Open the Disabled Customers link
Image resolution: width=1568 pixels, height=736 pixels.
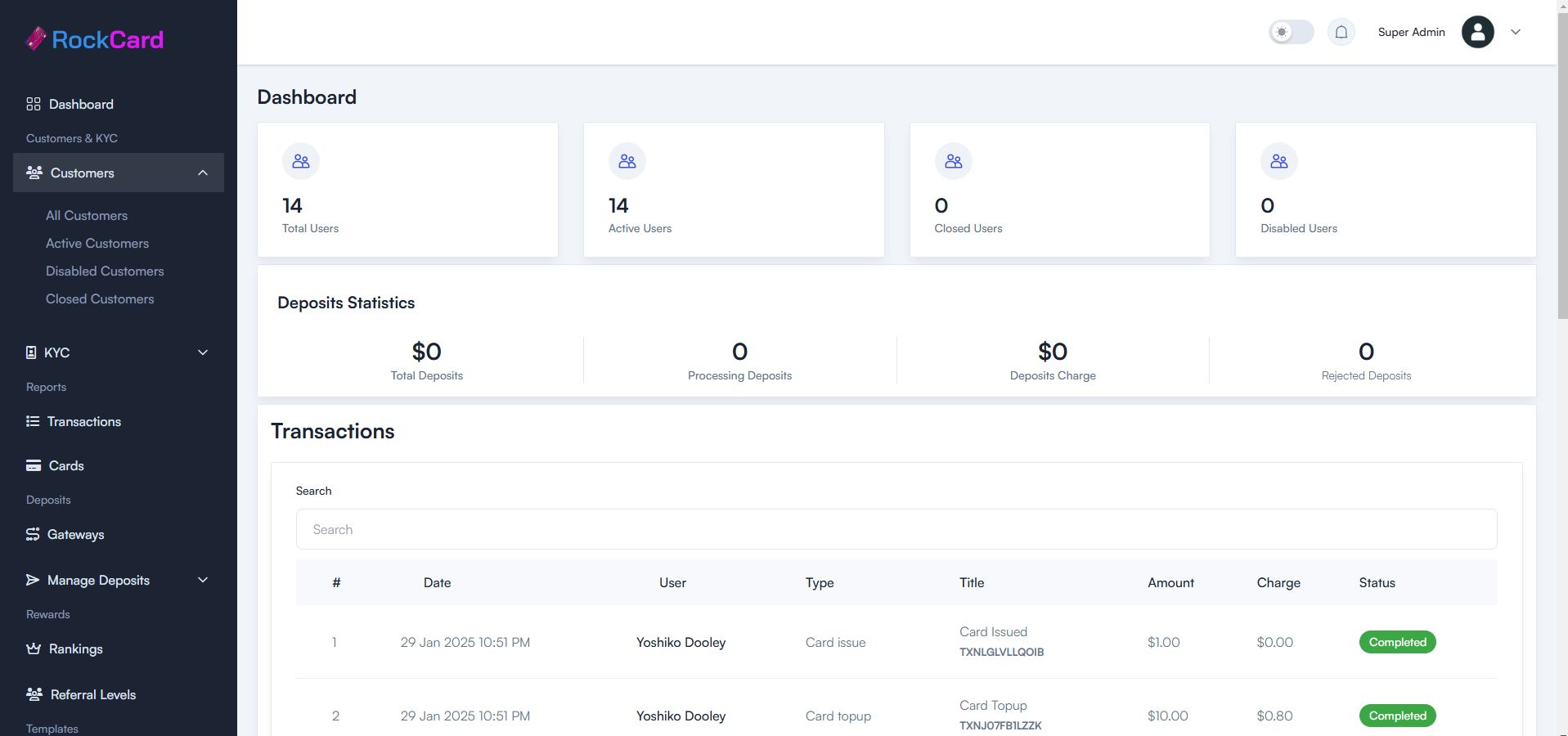pyautogui.click(x=105, y=271)
